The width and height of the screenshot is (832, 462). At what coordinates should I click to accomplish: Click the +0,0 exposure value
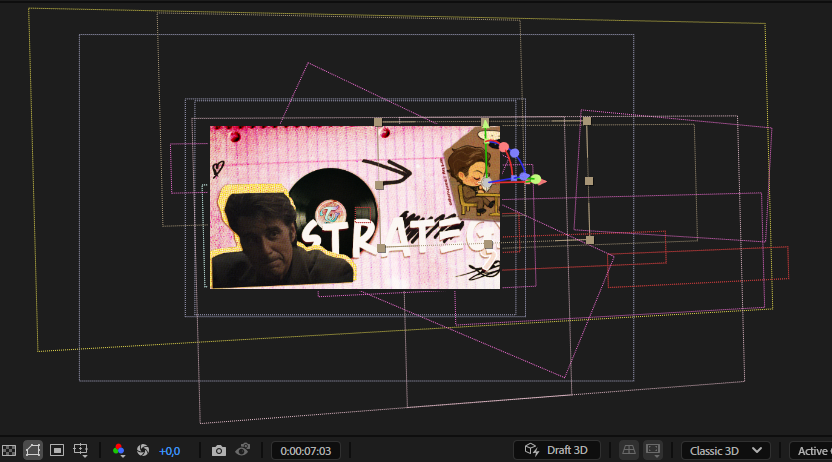(x=169, y=451)
